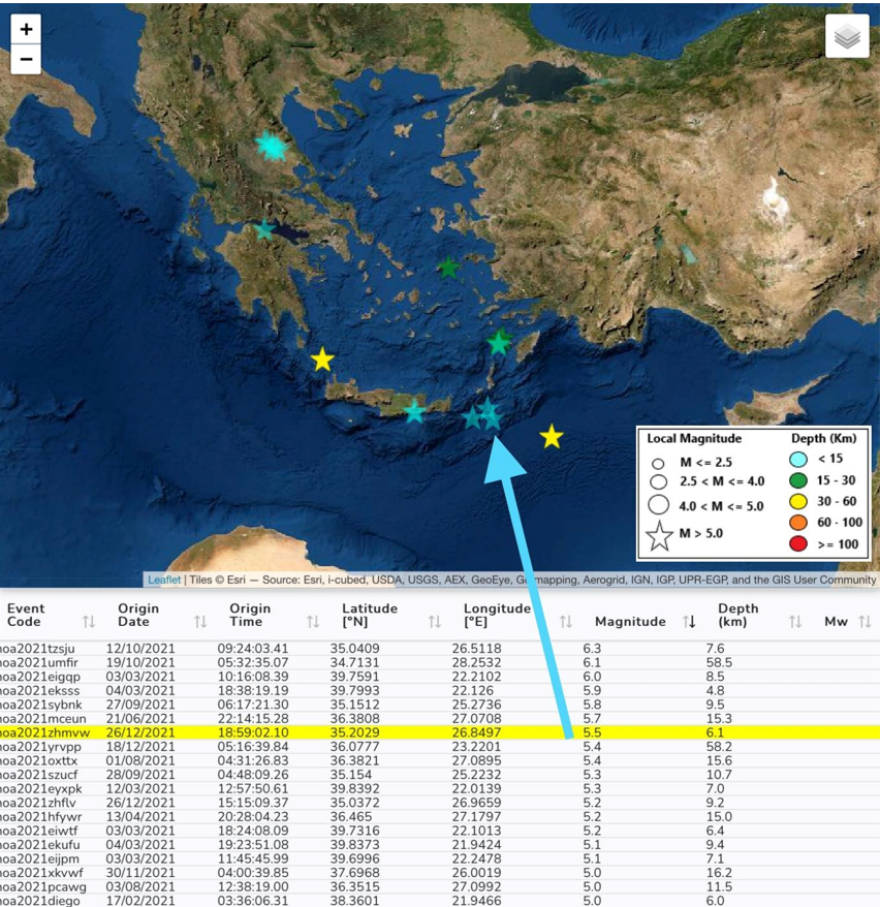Sort by Latitude column header
This screenshot has width=880, height=907.
[370, 615]
